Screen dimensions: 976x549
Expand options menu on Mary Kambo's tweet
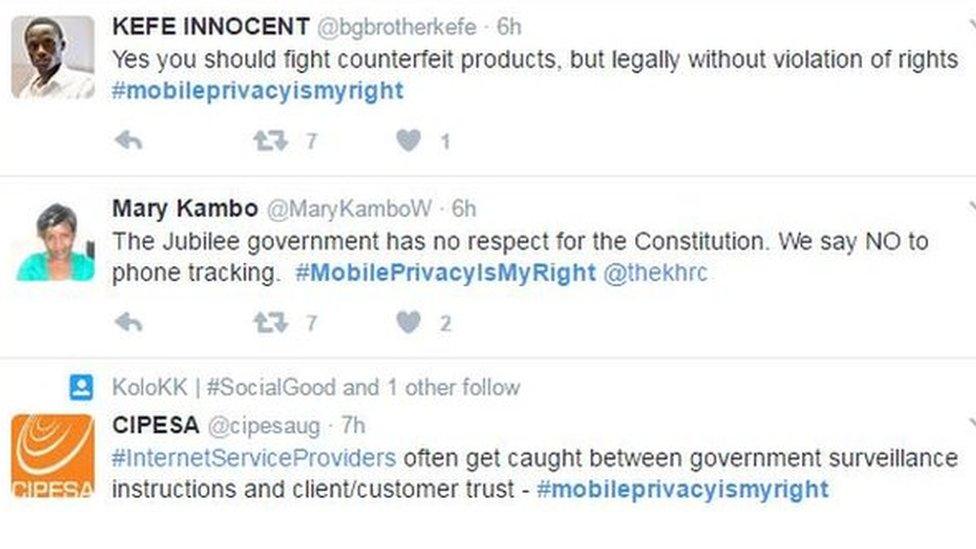click(971, 207)
